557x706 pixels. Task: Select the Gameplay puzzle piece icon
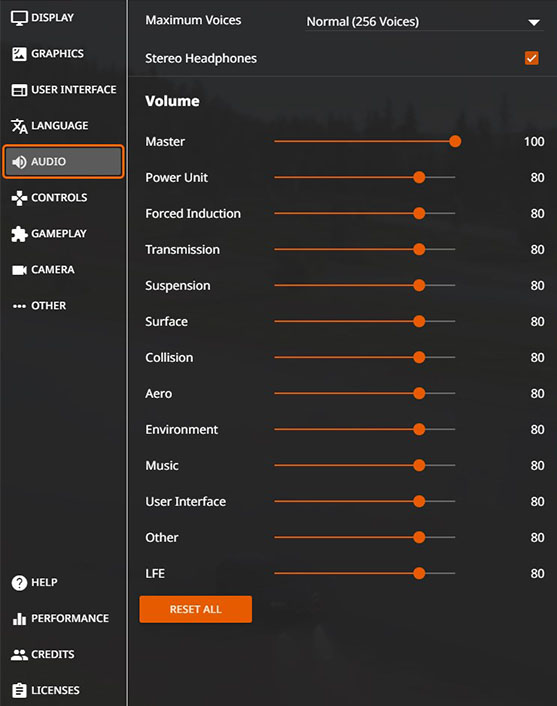click(x=19, y=234)
